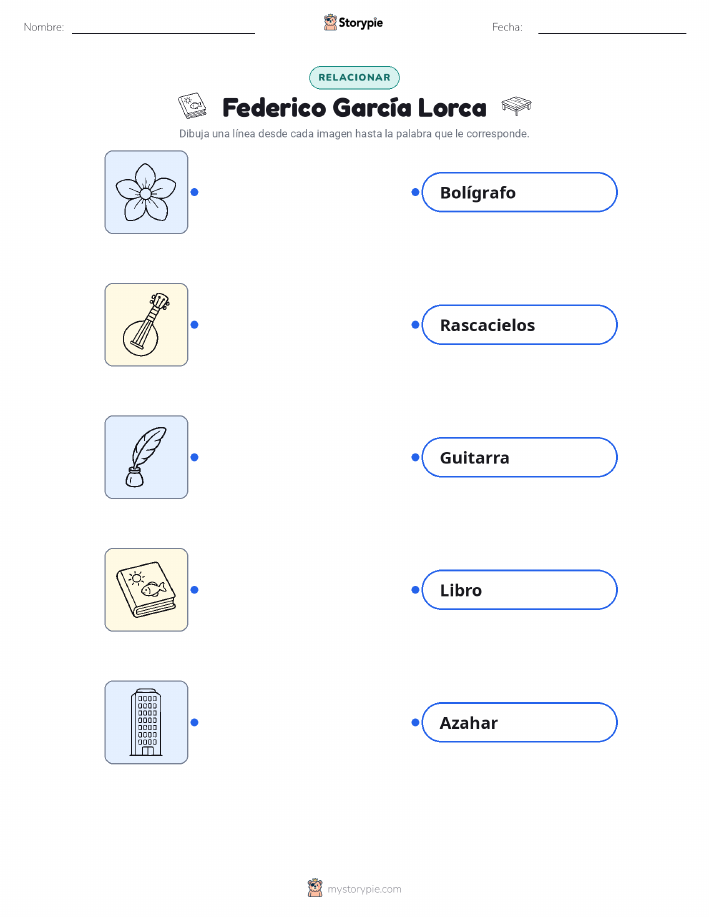Click the quill and inkwell picture
The image size is (709, 917).
pyautogui.click(x=146, y=457)
